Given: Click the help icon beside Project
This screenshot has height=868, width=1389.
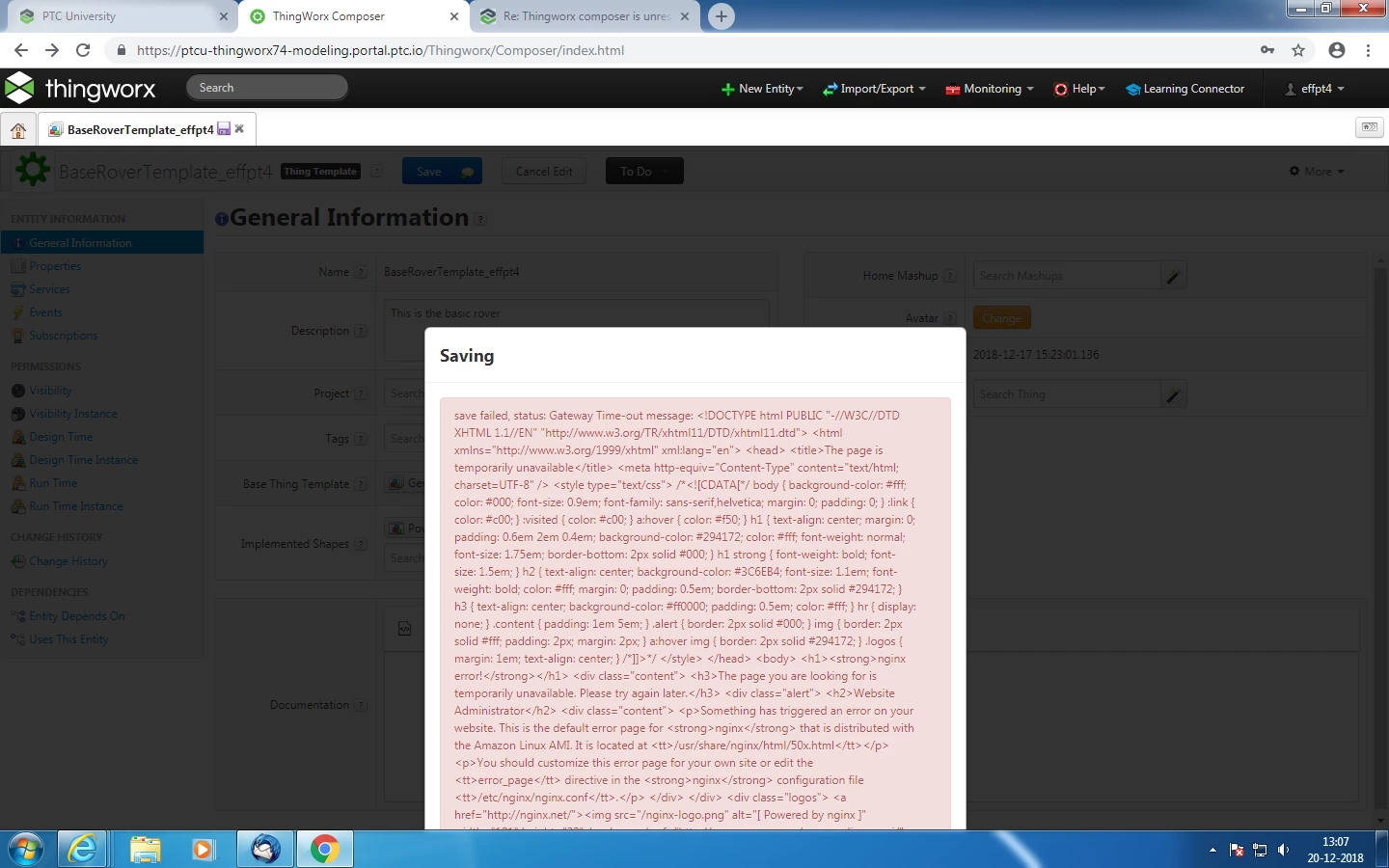Looking at the screenshot, I should click(x=361, y=393).
